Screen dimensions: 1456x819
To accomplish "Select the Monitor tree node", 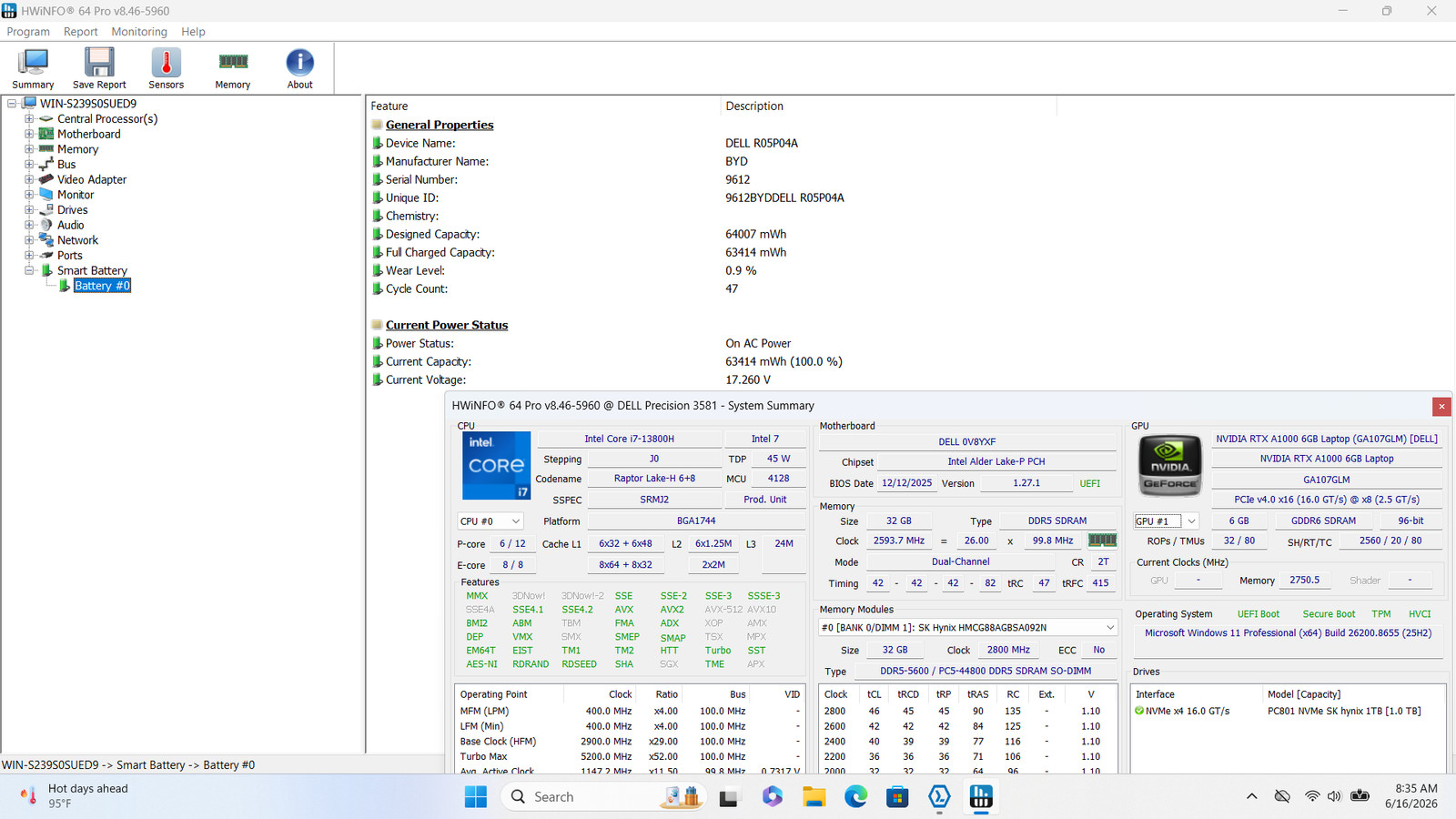I will click(76, 195).
